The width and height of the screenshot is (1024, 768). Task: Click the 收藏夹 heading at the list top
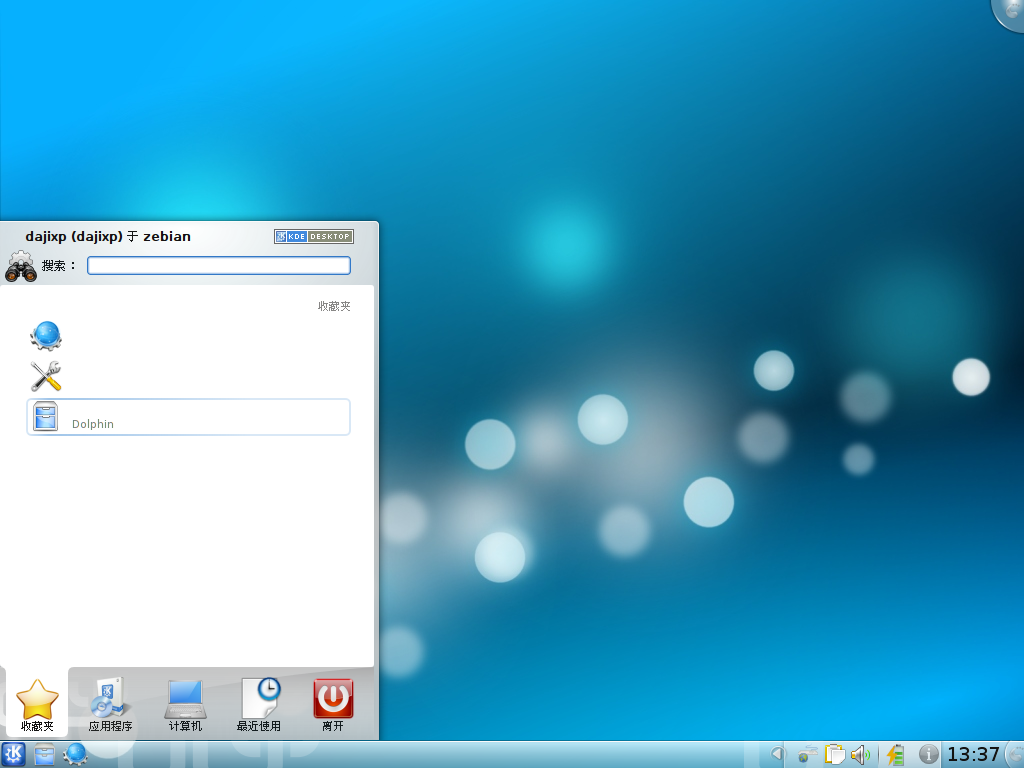[334, 306]
